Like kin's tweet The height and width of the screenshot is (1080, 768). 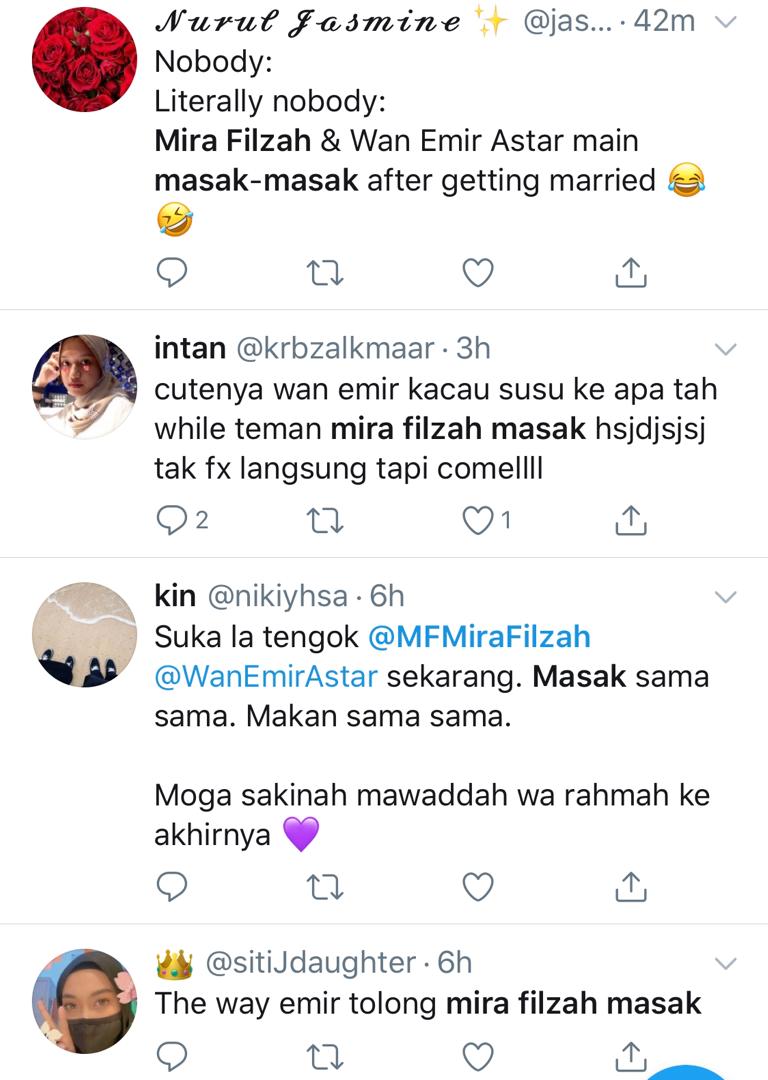479,885
